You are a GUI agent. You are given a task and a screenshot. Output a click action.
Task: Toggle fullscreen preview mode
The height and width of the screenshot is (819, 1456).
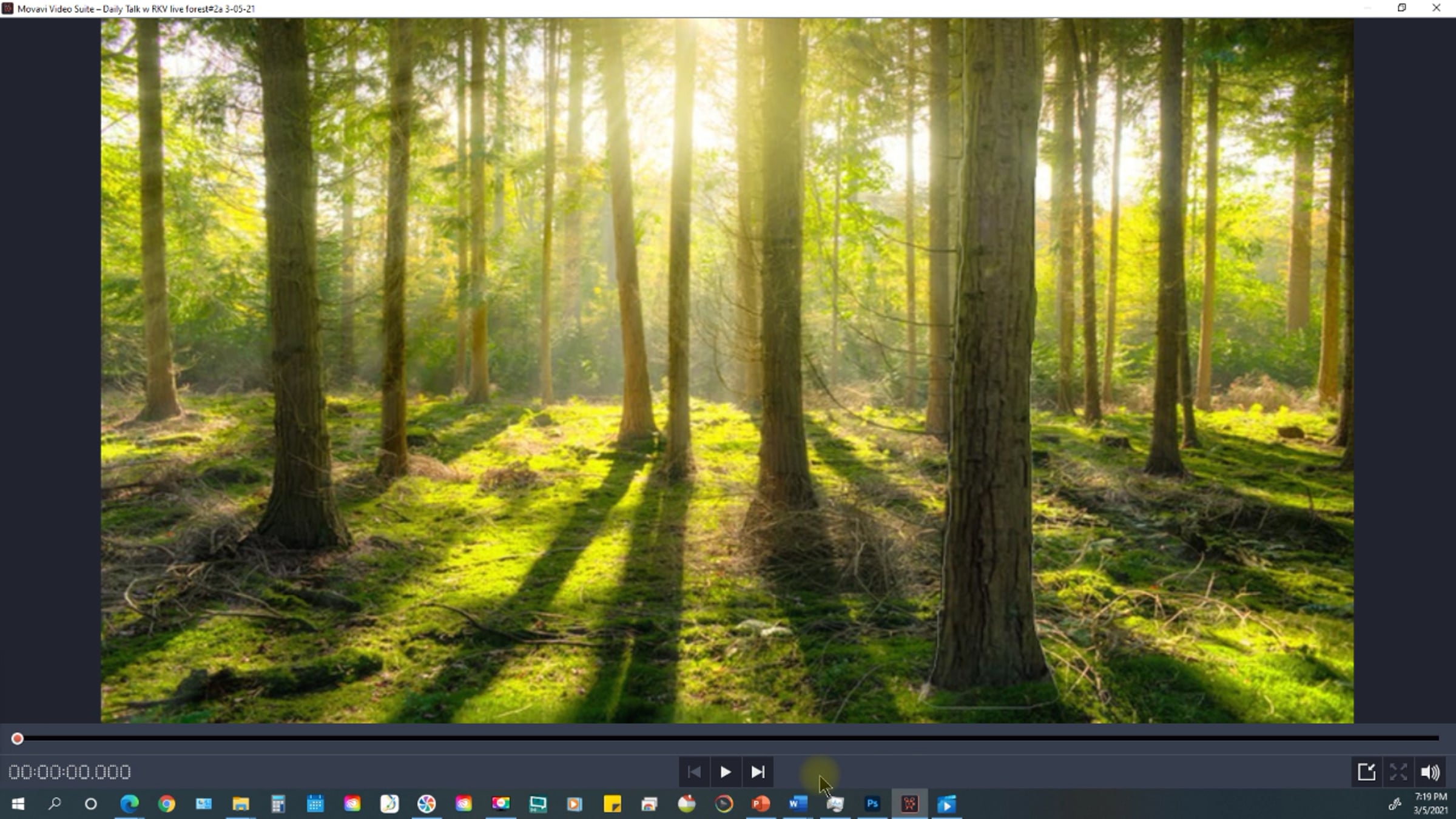pyautogui.click(x=1398, y=772)
